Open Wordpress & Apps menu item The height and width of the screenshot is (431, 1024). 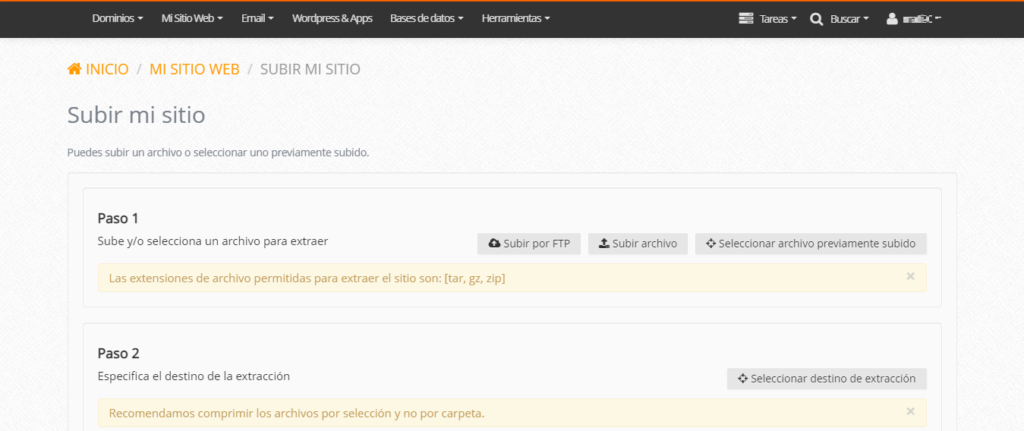(332, 19)
